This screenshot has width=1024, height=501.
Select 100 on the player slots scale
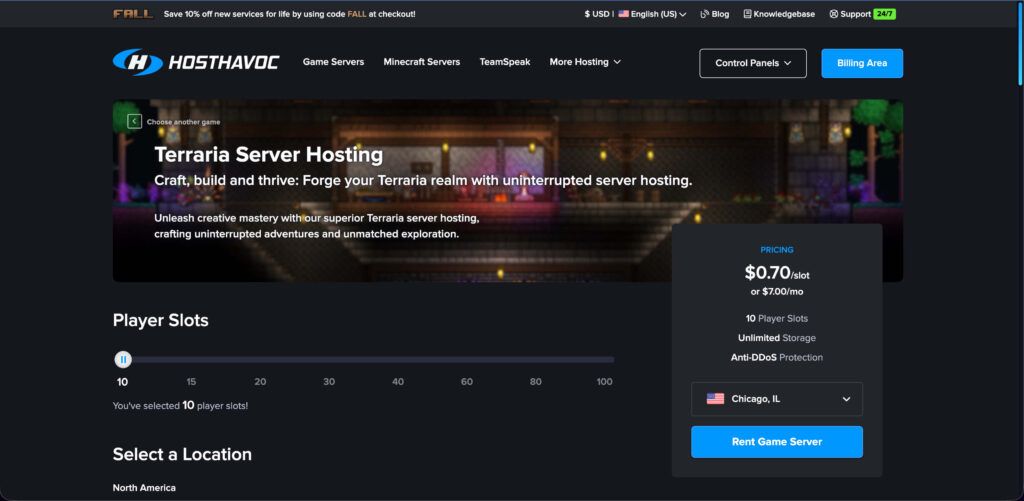click(604, 382)
